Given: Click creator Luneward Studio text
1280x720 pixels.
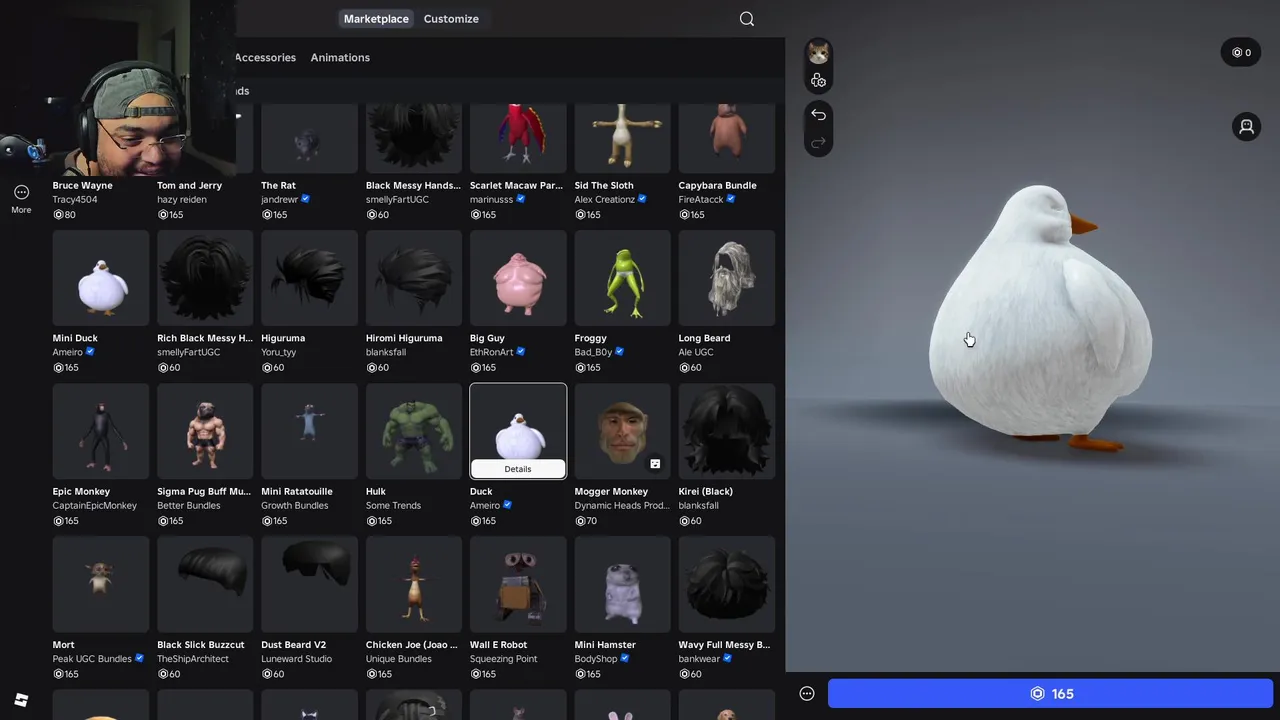Looking at the screenshot, I should [296, 659].
